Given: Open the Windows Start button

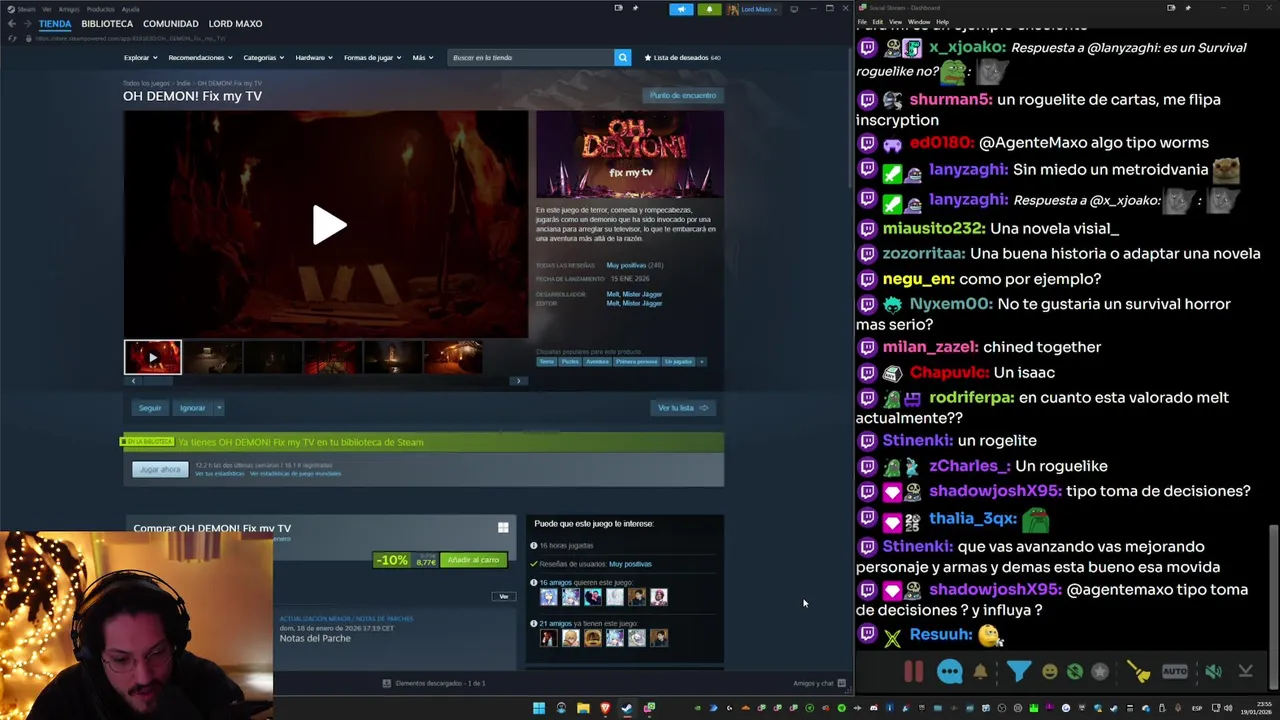Looking at the screenshot, I should 539,708.
